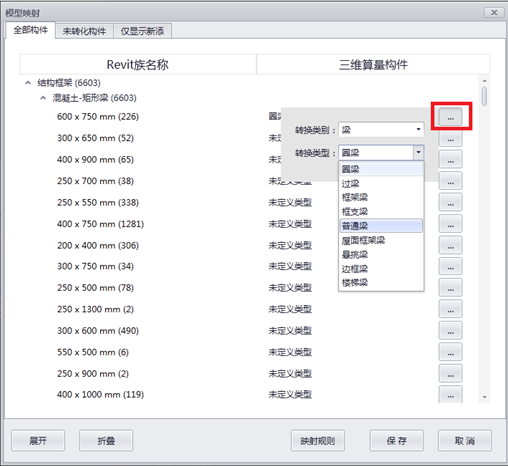
Task: Click the ... button for 400 x 900 mm row
Action: 450,159
